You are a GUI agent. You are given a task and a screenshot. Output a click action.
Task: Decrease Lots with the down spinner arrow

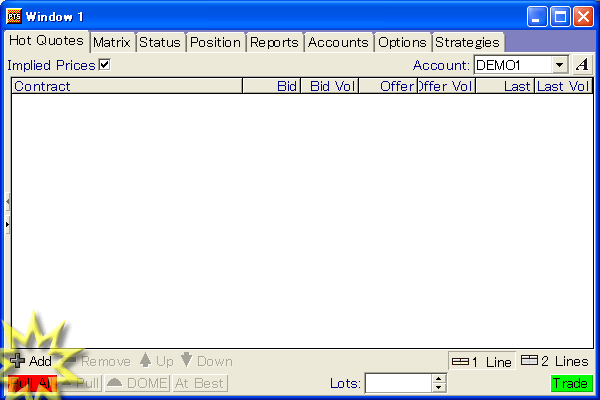tap(438, 387)
